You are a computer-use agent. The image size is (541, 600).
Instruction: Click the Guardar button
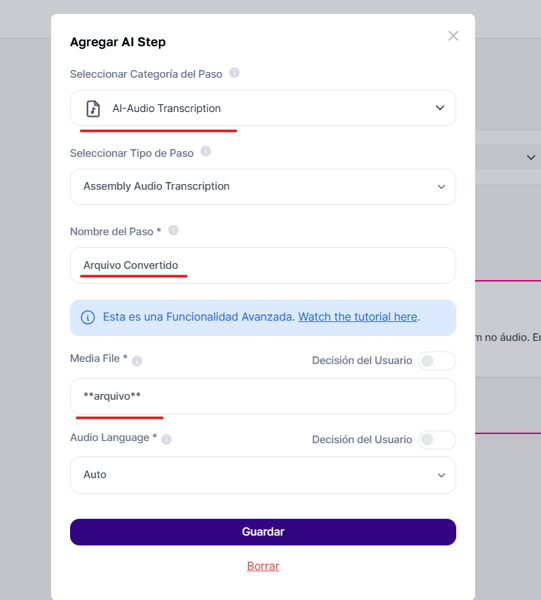tap(263, 532)
